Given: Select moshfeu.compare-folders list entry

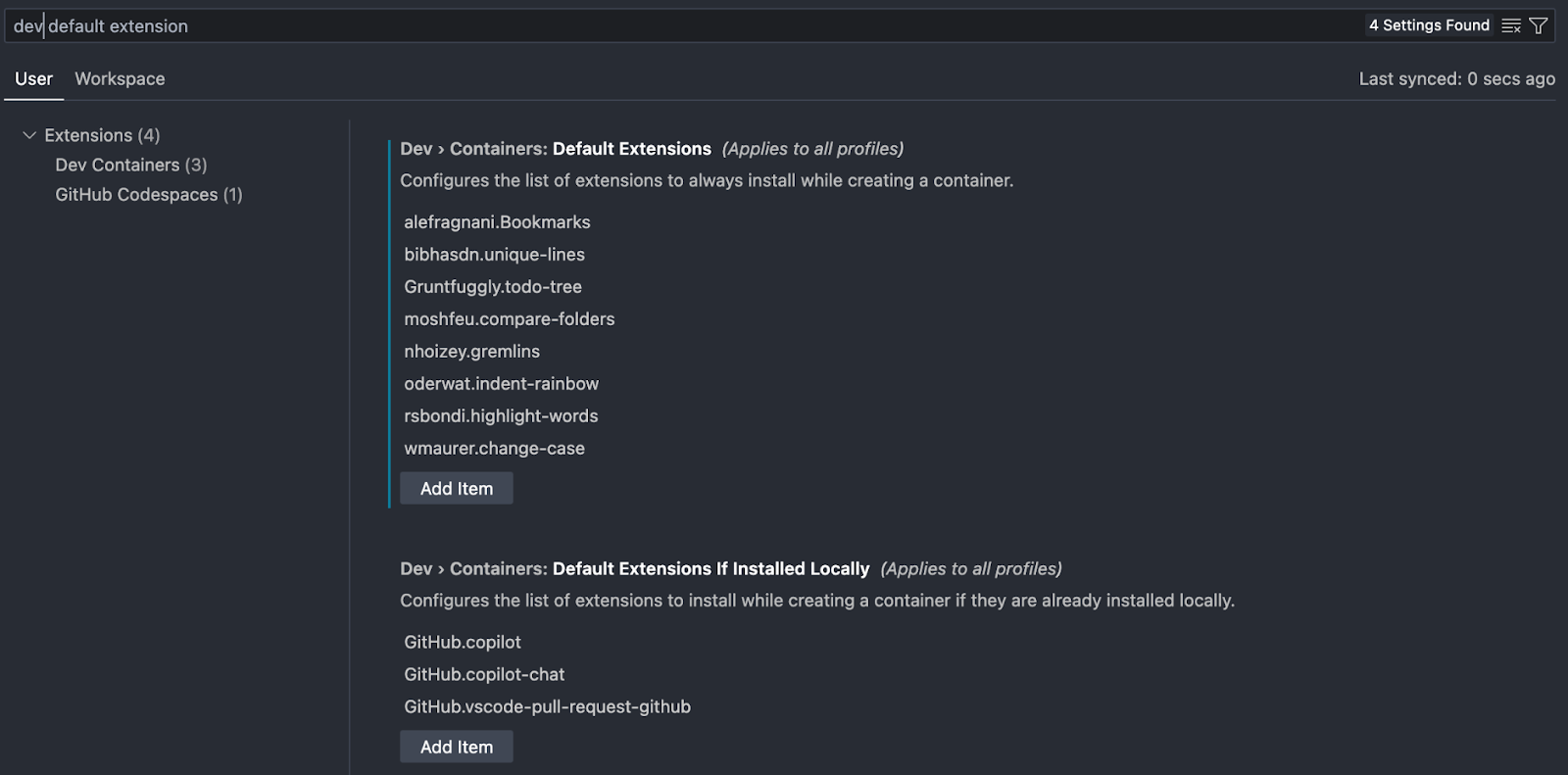Looking at the screenshot, I should (510, 318).
